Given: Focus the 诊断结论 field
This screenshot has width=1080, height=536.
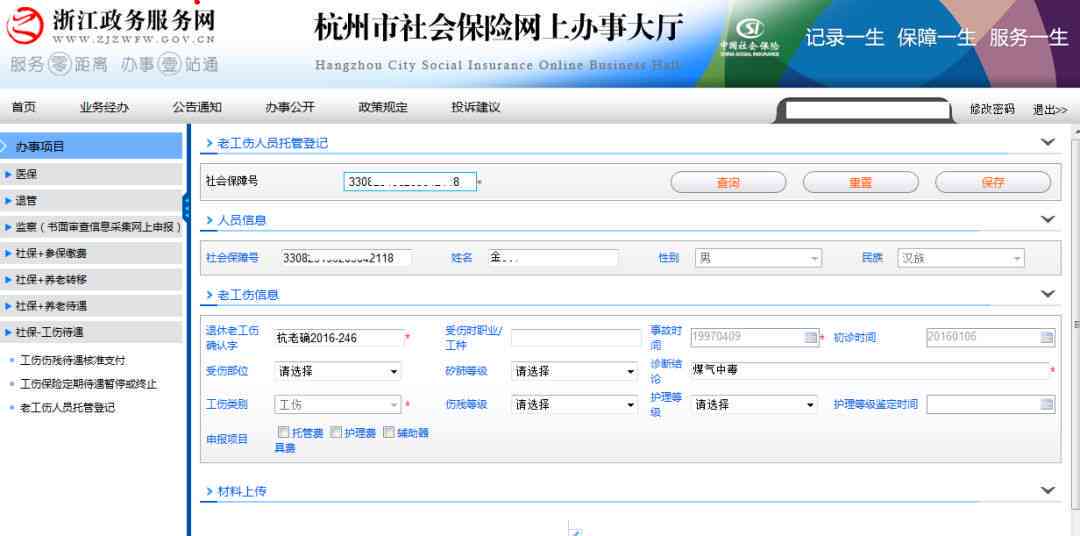Looking at the screenshot, I should click(x=870, y=371).
